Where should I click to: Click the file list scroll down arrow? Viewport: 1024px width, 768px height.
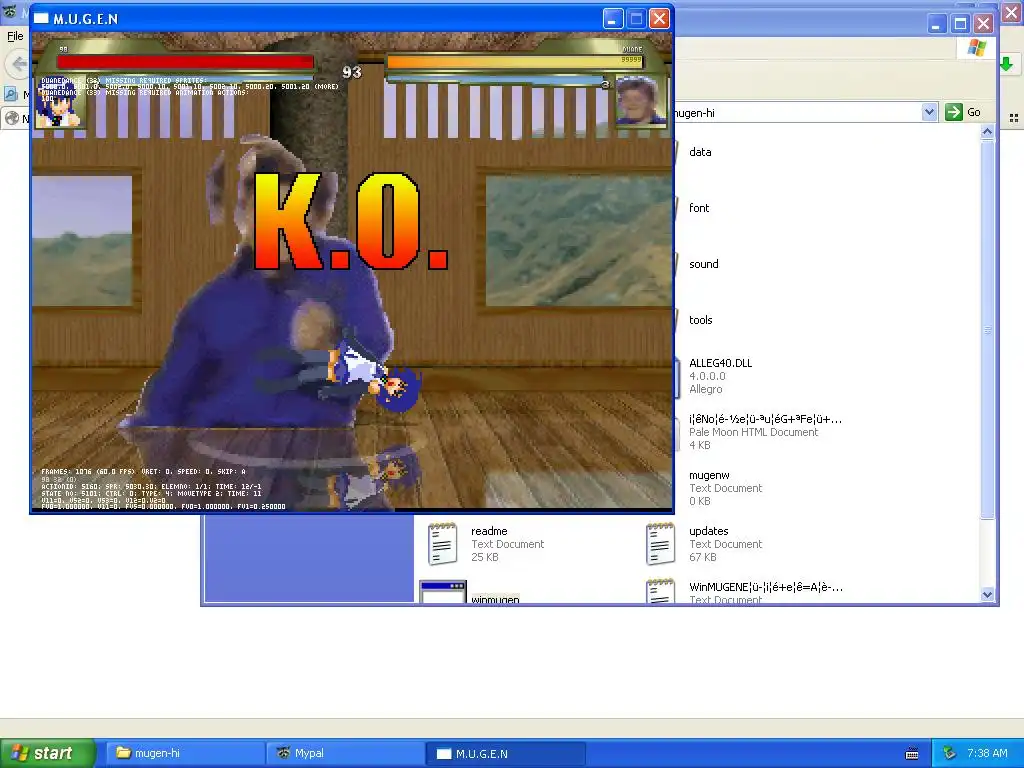[x=987, y=594]
